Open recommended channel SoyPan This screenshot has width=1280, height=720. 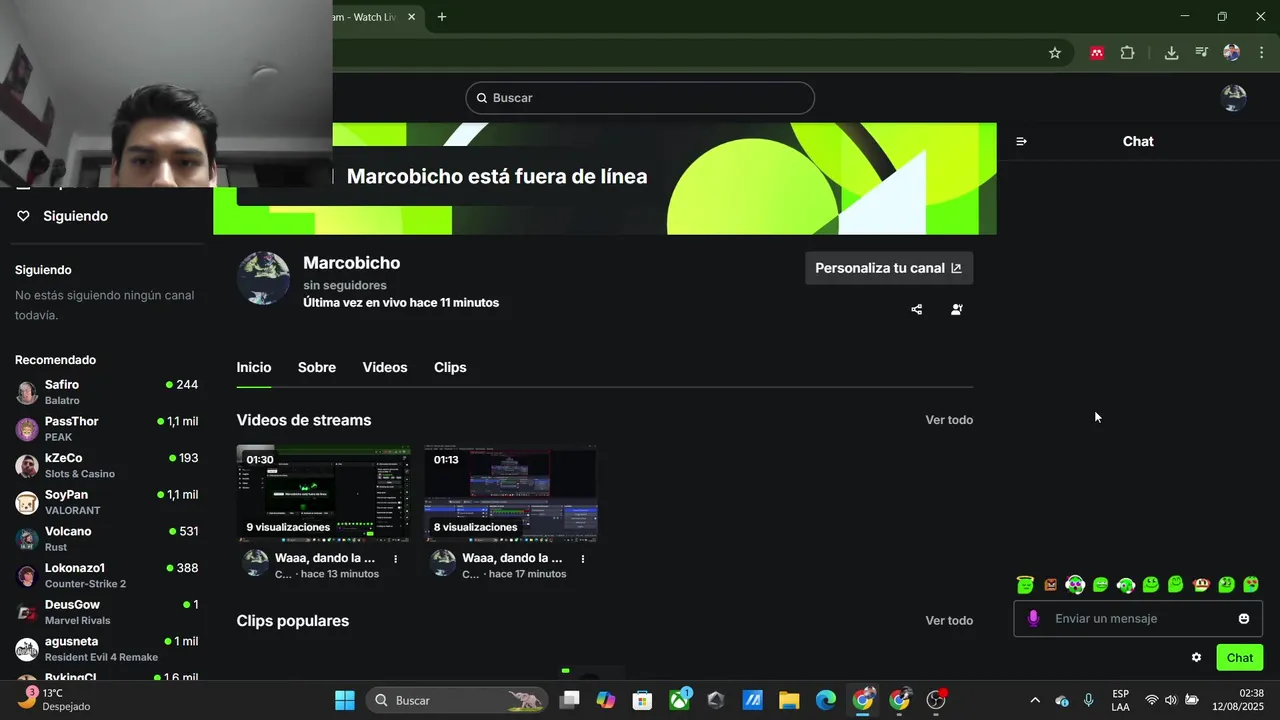(x=106, y=502)
